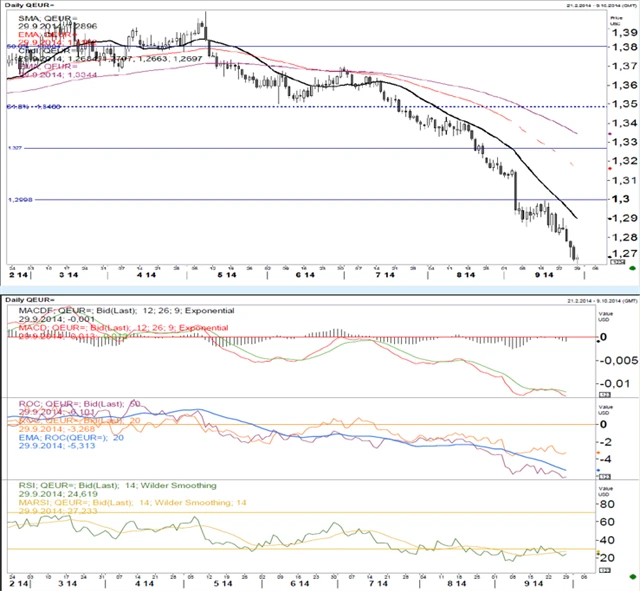Click the 1,327 horizontal line label

click(x=15, y=149)
